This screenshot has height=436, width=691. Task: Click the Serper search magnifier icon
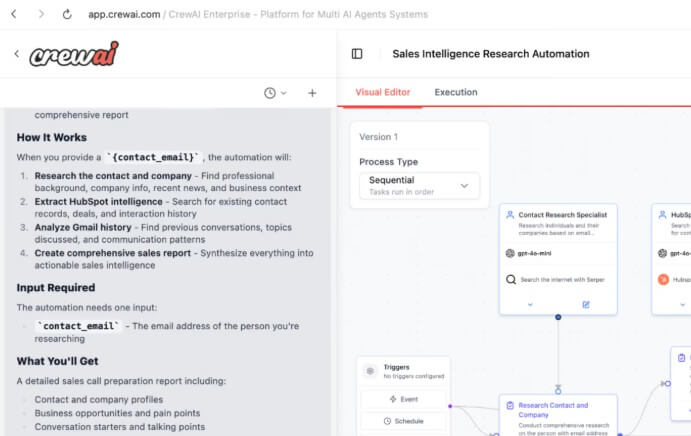511,279
